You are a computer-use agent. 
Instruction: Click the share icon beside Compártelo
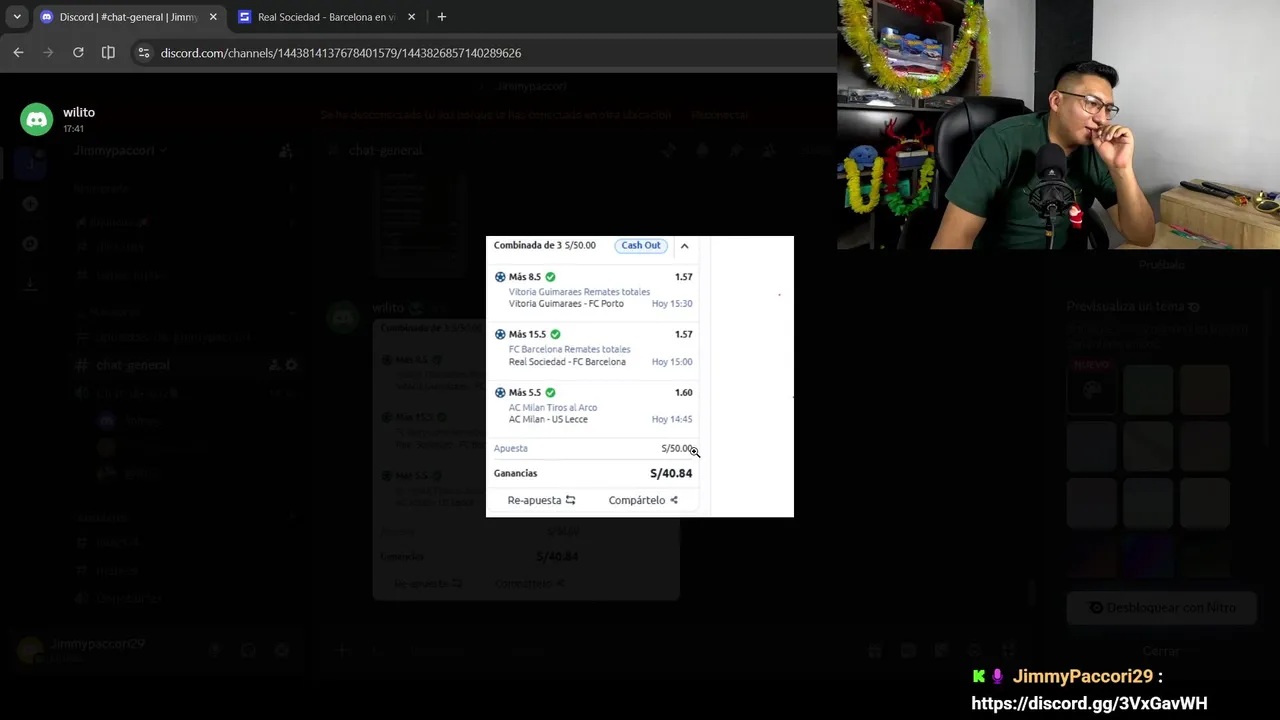[673, 500]
